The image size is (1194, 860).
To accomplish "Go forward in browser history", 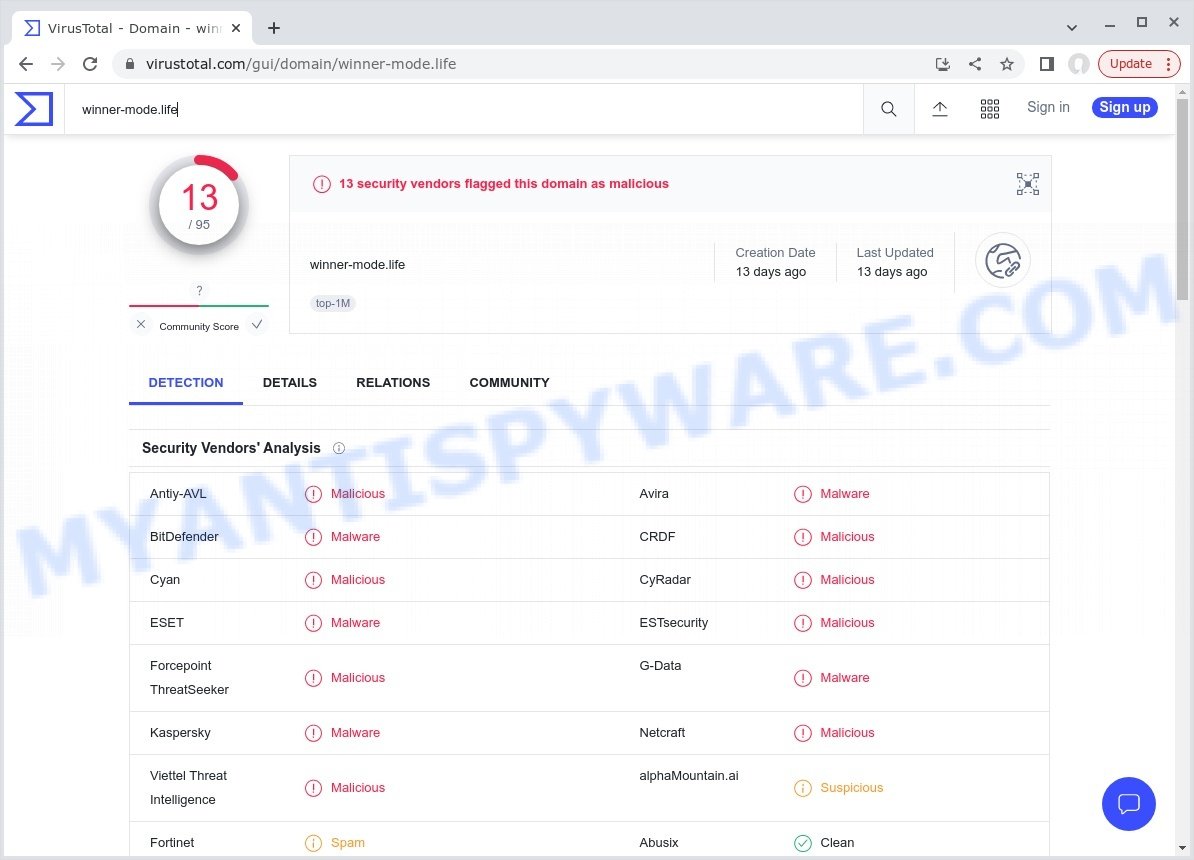I will tap(58, 64).
